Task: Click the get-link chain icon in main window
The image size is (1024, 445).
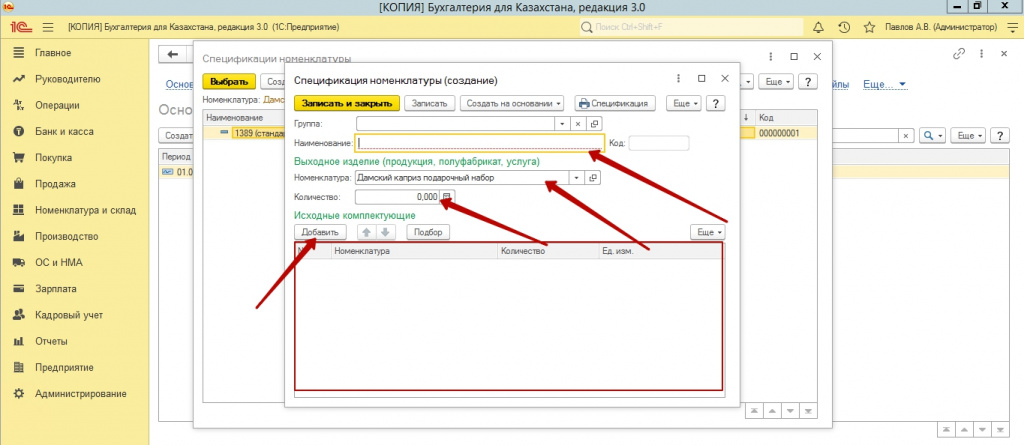Action: (959, 54)
